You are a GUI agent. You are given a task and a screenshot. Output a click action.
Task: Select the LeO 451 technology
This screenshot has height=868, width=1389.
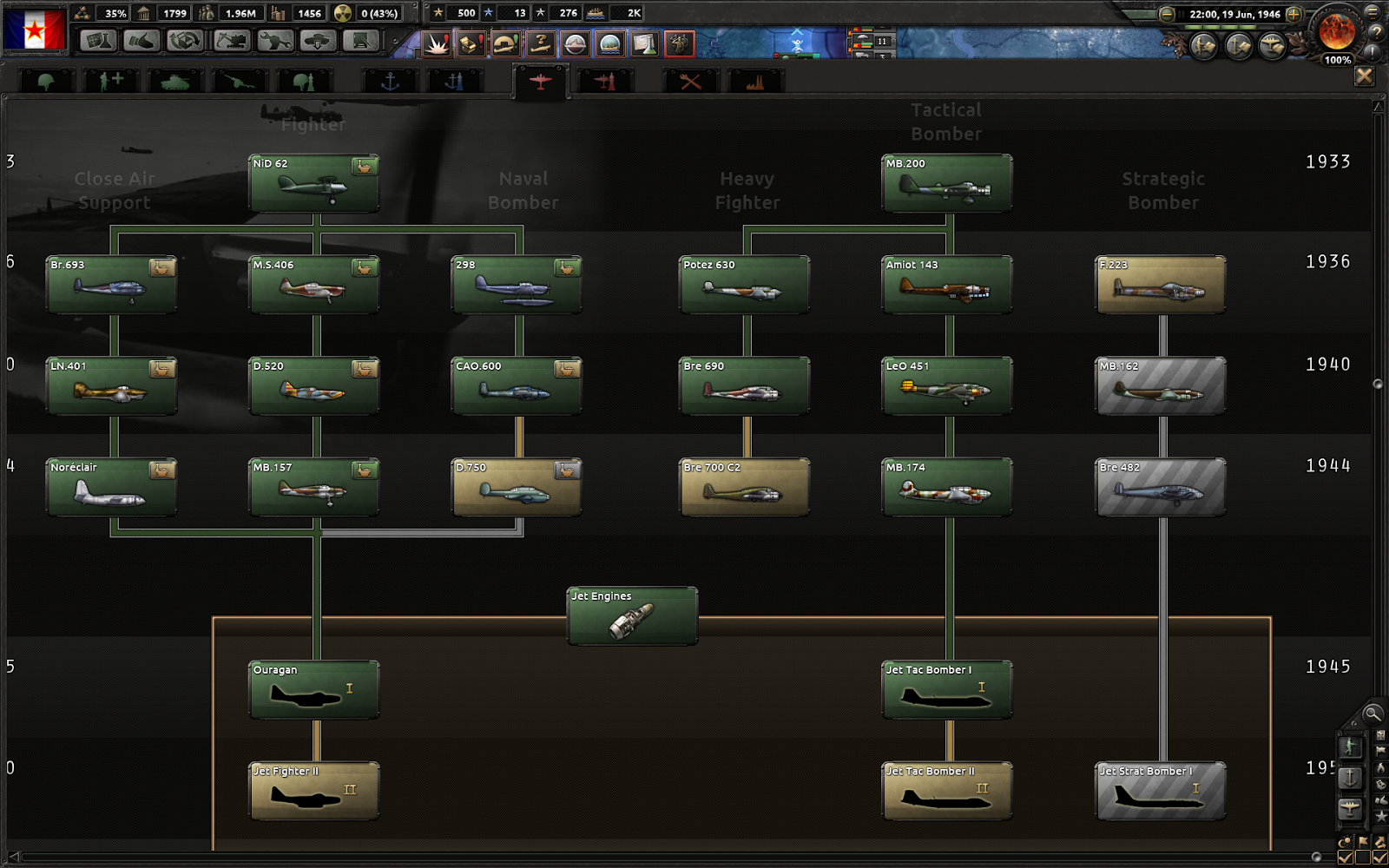[947, 386]
